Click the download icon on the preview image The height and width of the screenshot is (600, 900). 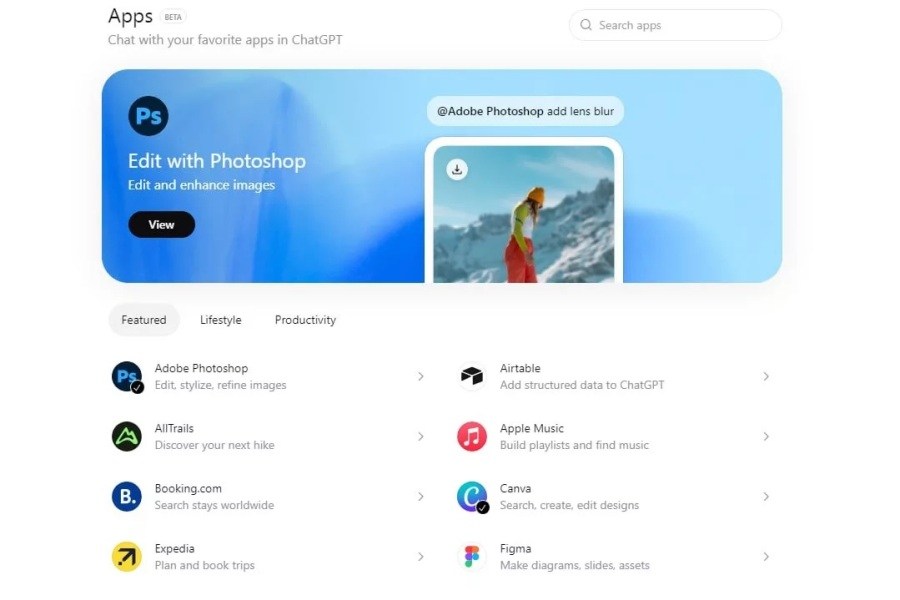[457, 169]
